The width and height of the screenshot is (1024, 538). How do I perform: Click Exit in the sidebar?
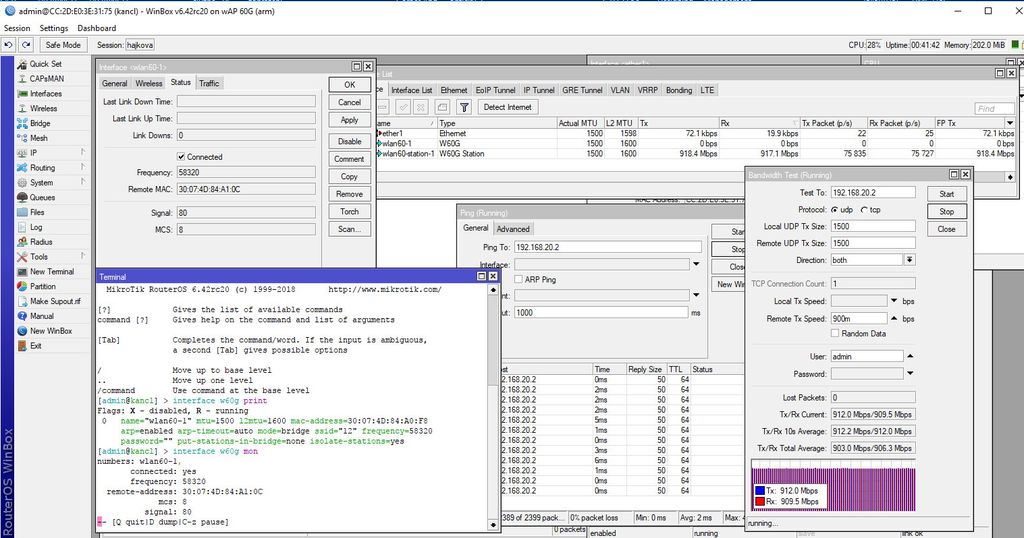pyautogui.click(x=35, y=345)
